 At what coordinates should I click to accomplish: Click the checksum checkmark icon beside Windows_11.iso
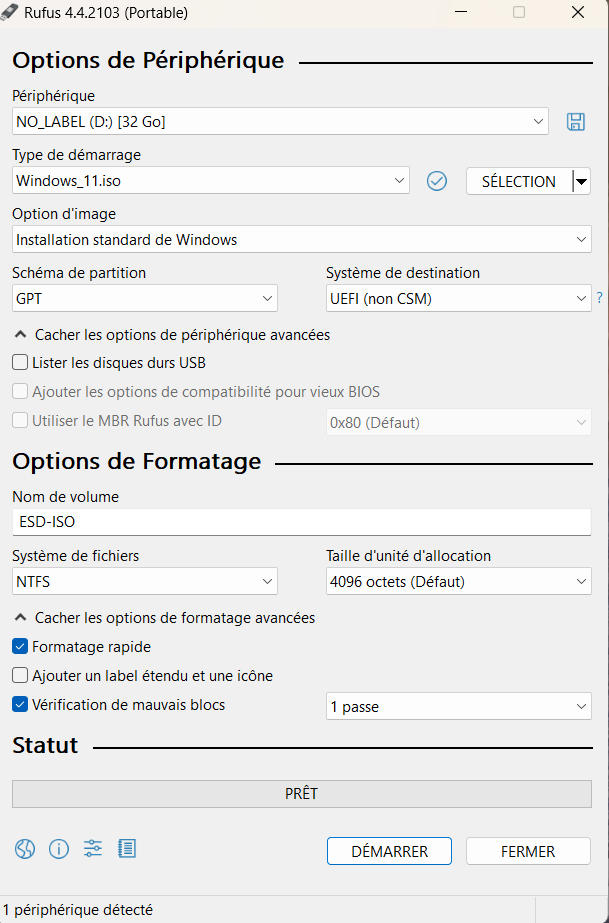[x=437, y=181]
